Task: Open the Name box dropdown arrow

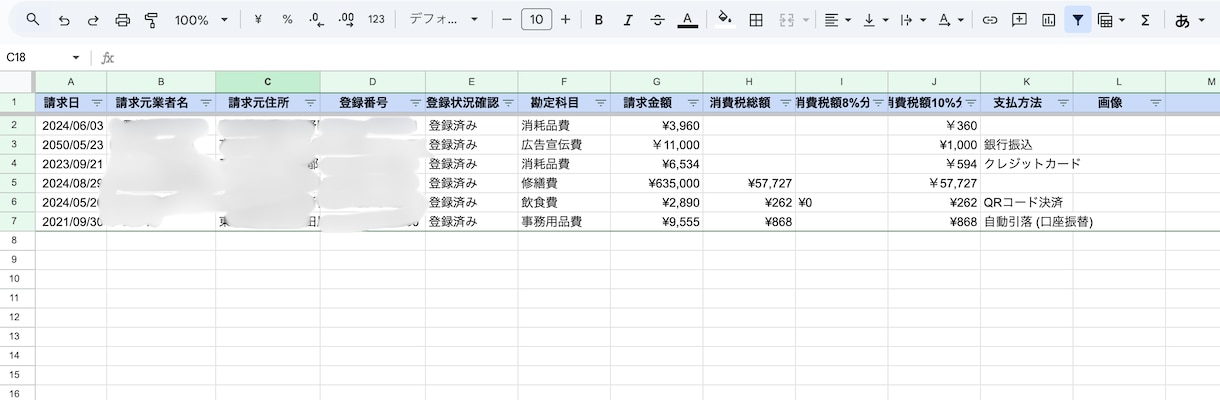Action: [x=76, y=58]
